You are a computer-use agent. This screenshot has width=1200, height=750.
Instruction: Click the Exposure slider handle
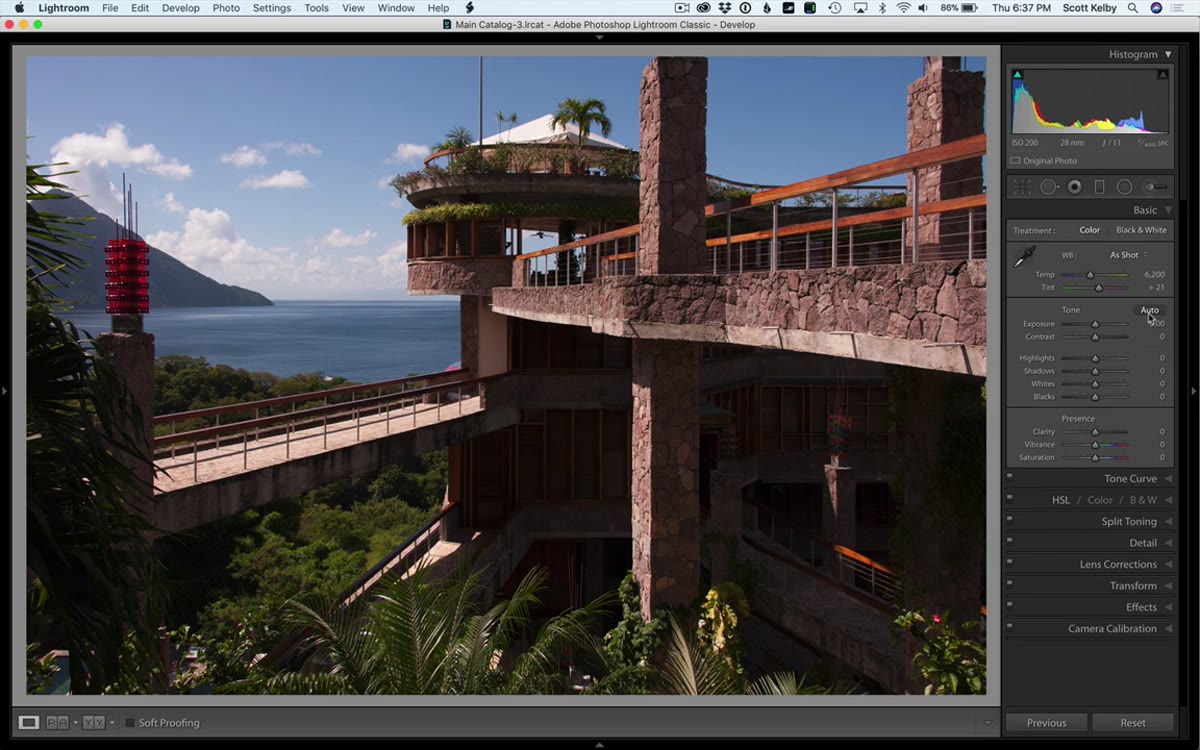click(1095, 324)
